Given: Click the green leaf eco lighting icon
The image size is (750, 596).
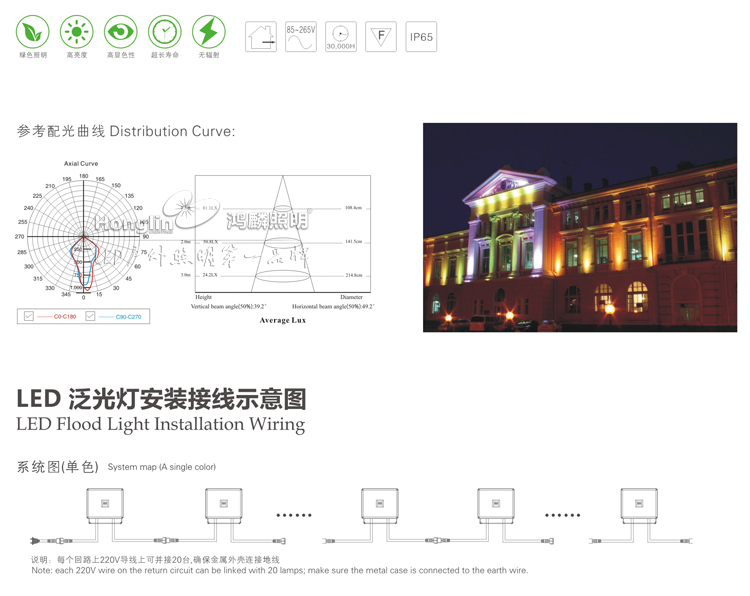Looking at the screenshot, I should 33,32.
